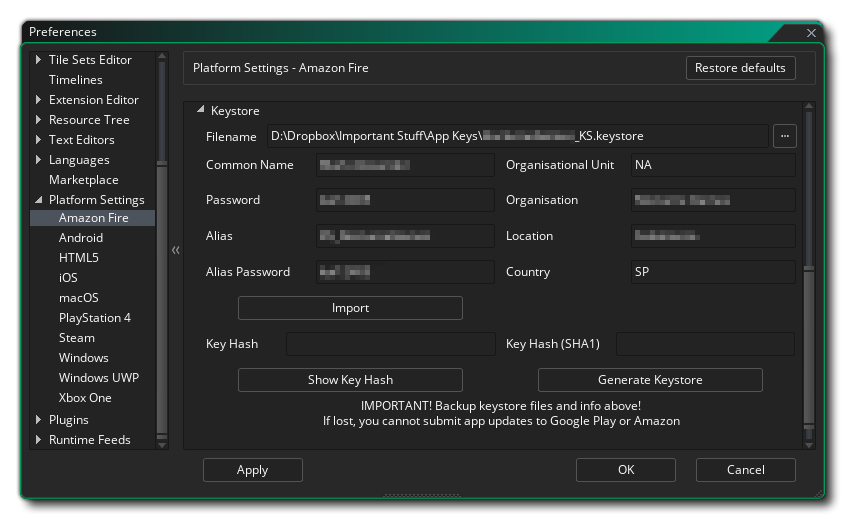Select PlayStation 4 platform settings
Screen dimensions: 845x519
(95, 318)
